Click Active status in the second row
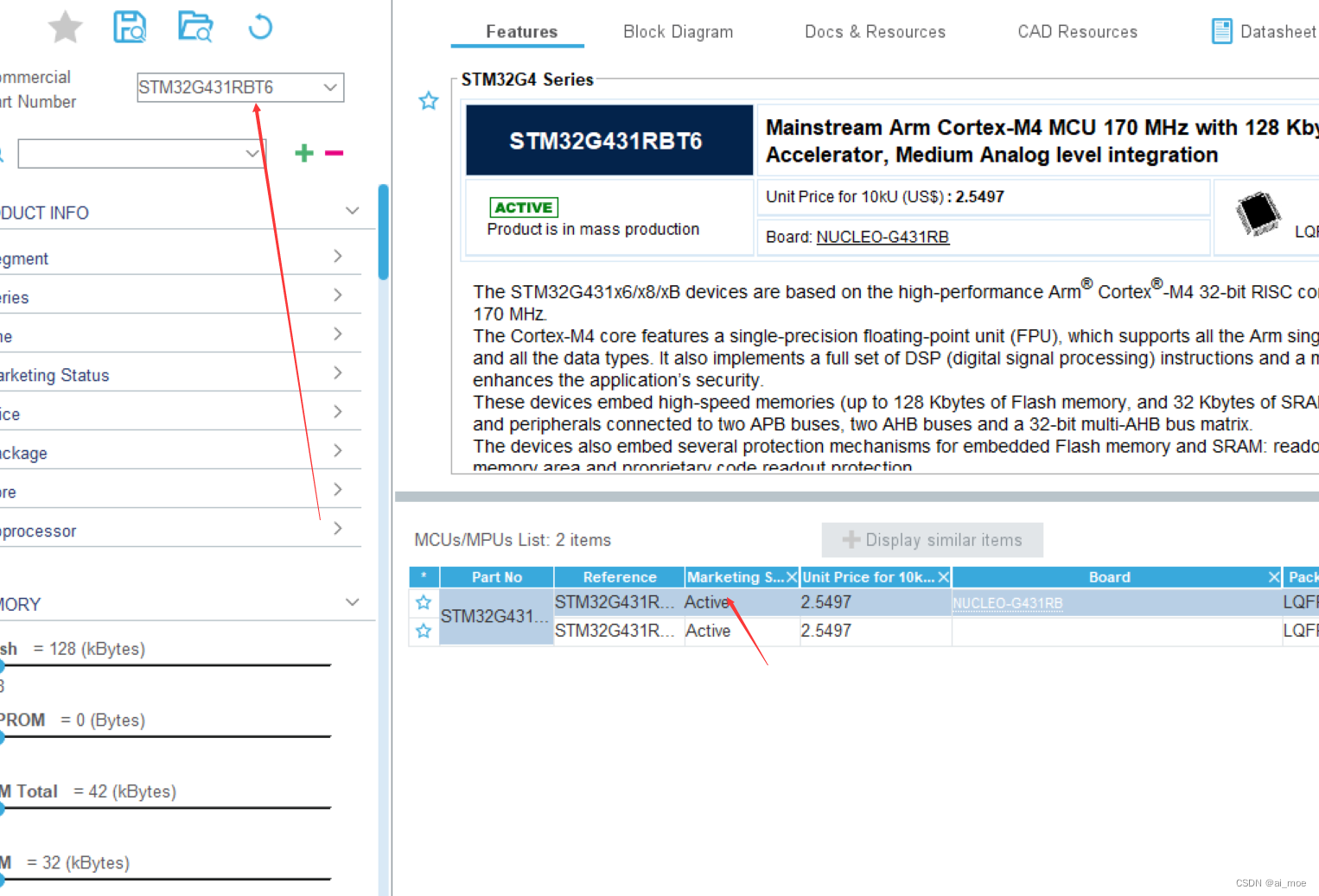 point(708,631)
